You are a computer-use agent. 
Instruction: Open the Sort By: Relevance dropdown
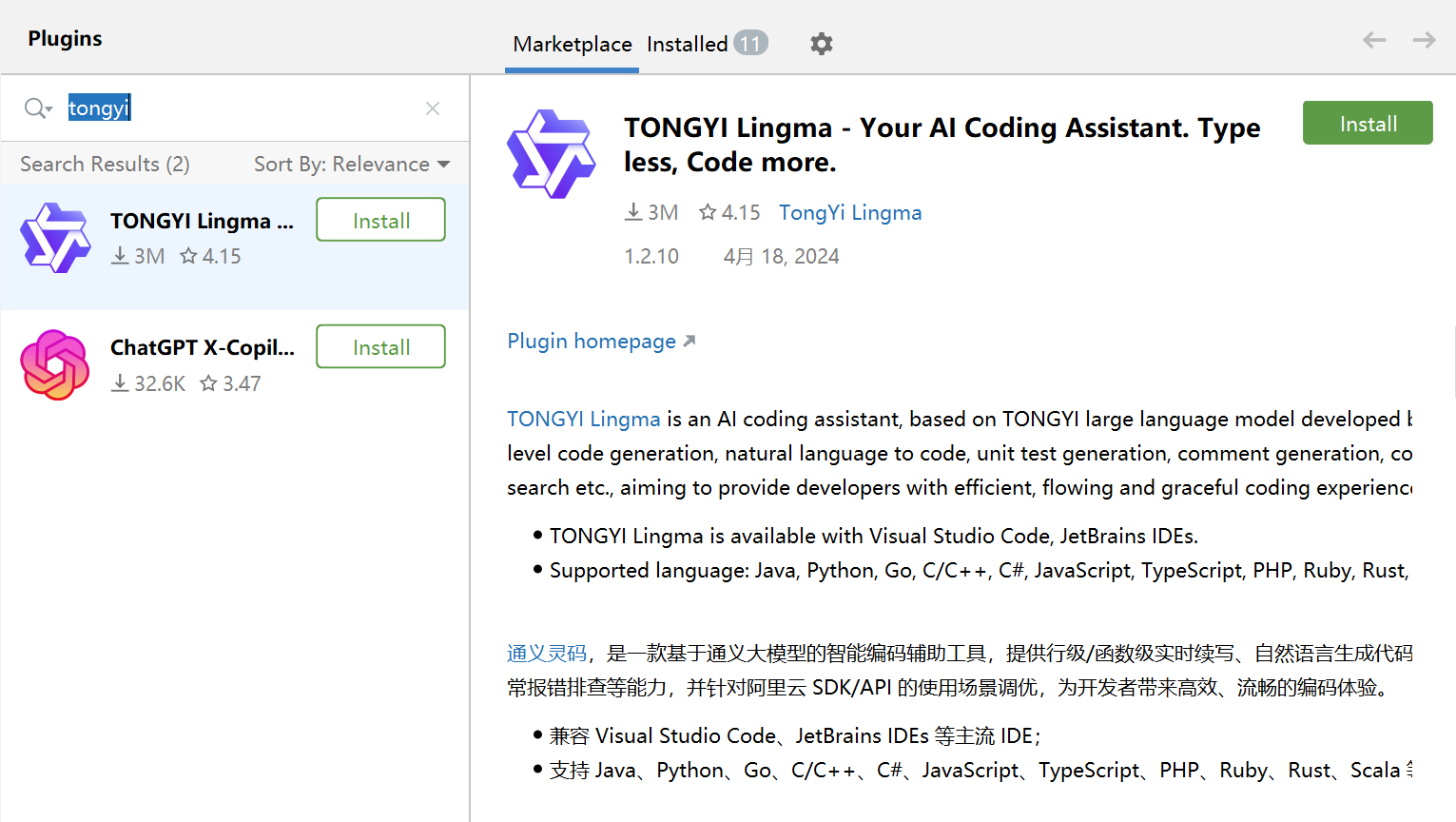(352, 165)
